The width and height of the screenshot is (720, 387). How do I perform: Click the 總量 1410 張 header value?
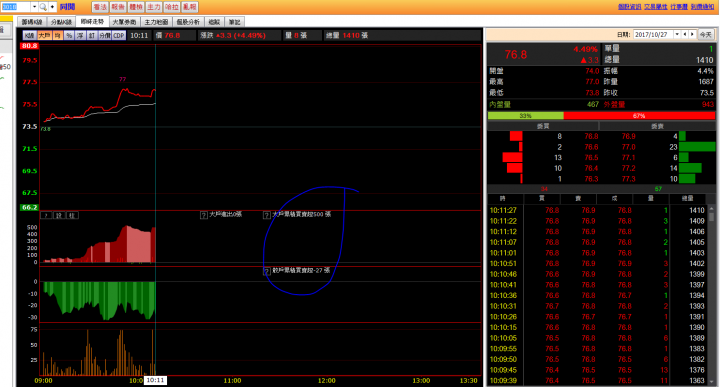347,35
